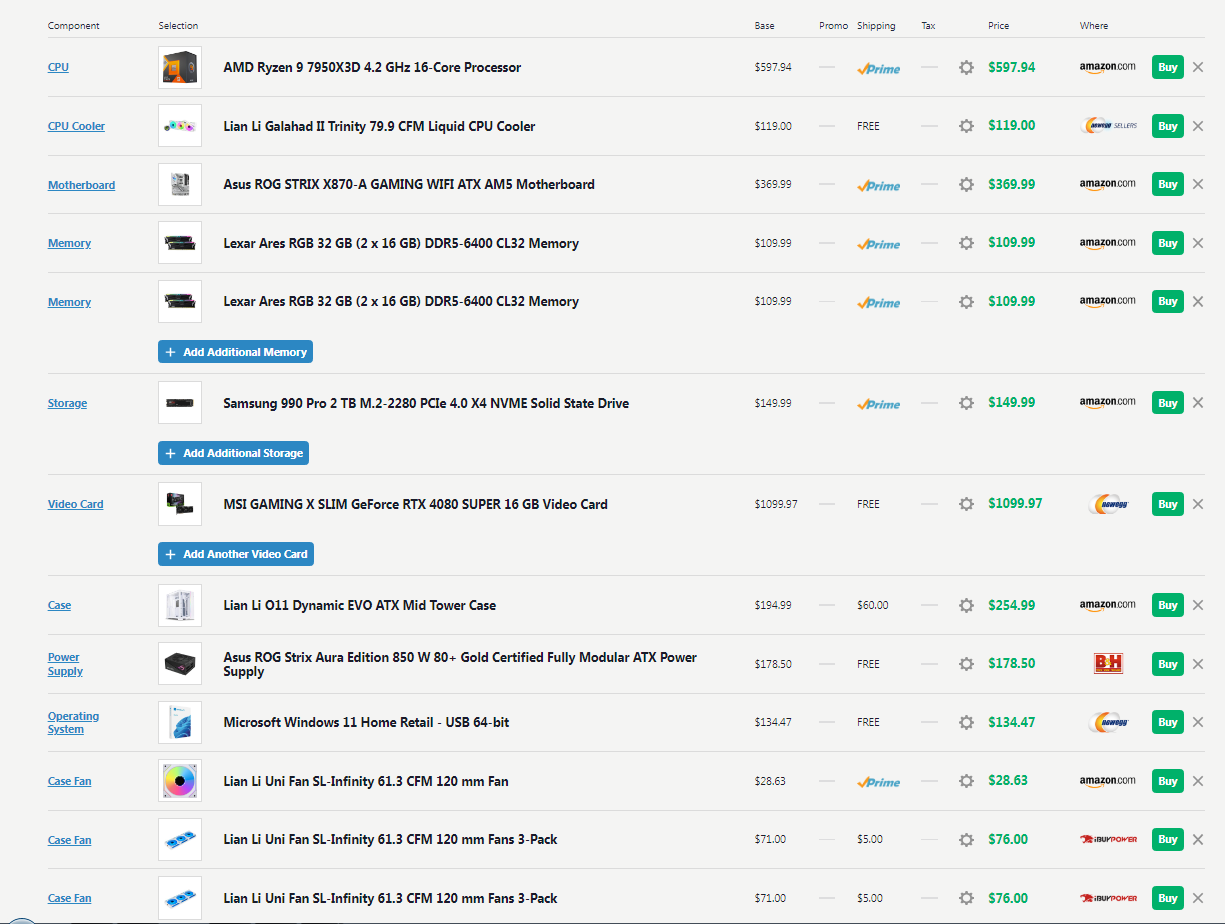1225x924 pixels.
Task: Click the $1099.97 price for the video card
Action: coord(1015,503)
